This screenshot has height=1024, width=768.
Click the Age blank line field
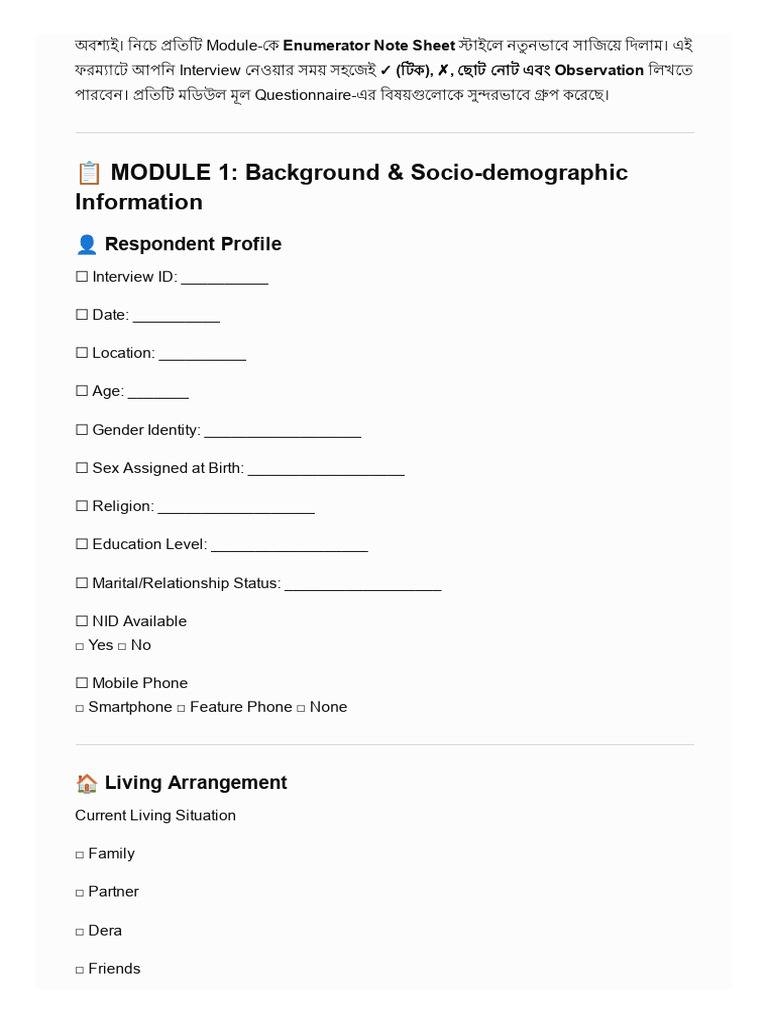[x=159, y=394]
